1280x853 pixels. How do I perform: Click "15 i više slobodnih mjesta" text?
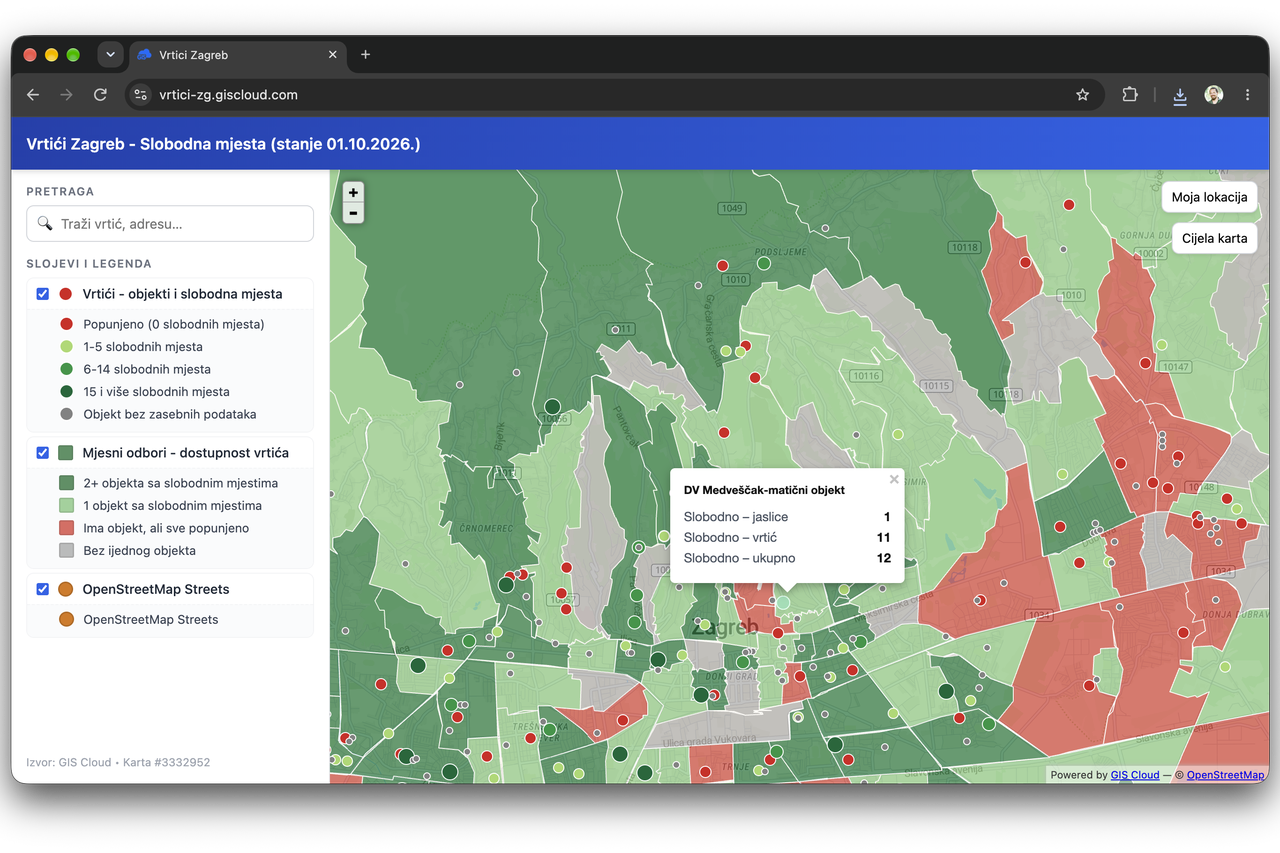pyautogui.click(x=157, y=392)
